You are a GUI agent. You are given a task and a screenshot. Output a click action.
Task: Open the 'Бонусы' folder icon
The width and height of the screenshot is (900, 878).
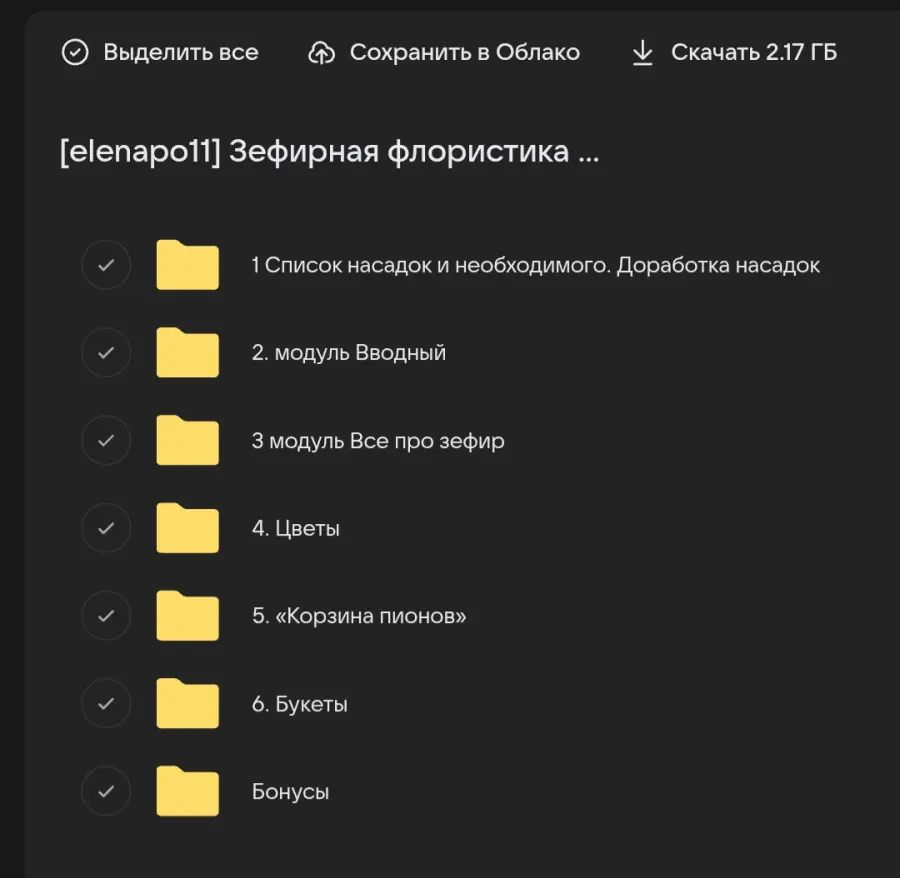187,791
